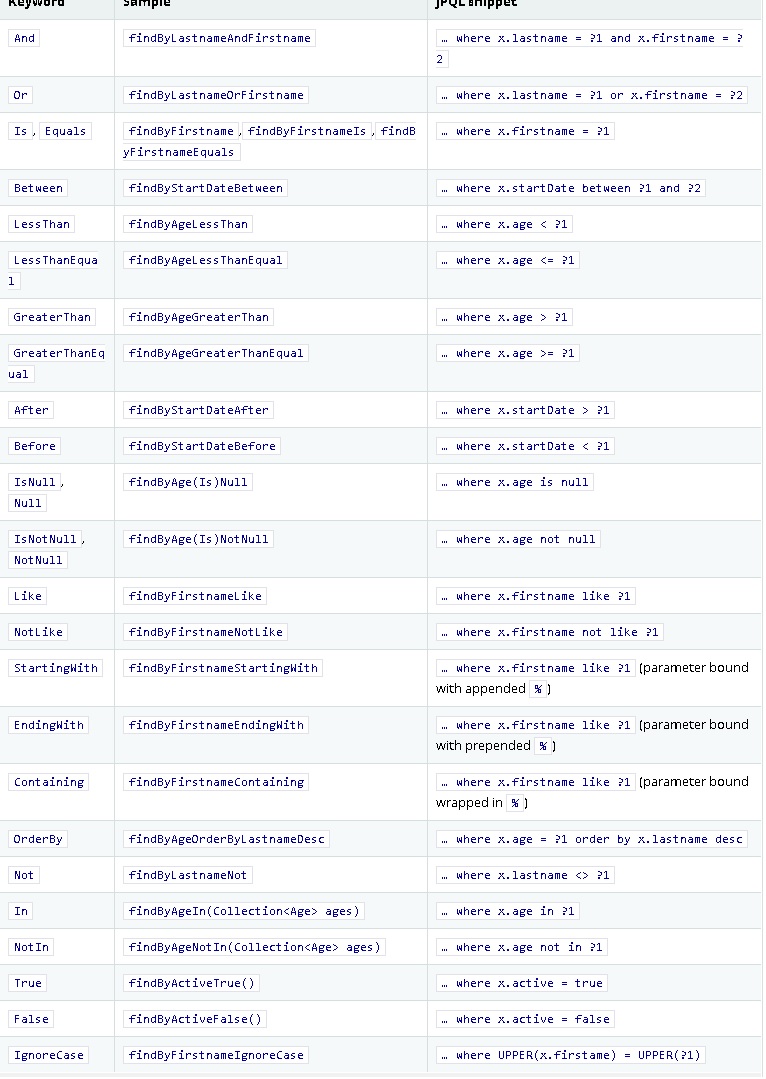Click the 'OrderBy' keyword

coord(38,839)
